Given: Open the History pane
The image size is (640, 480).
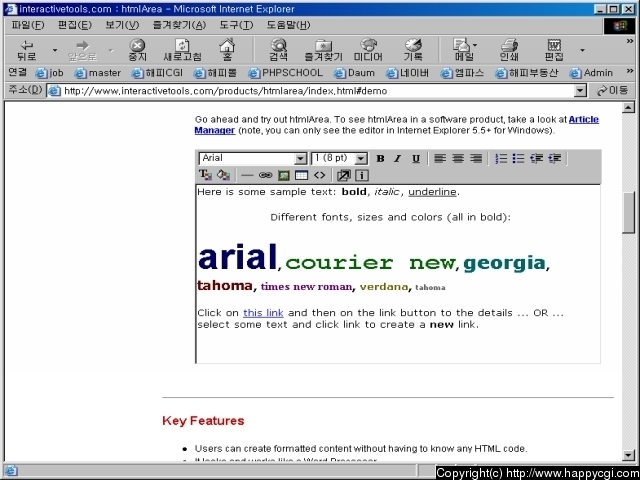Looking at the screenshot, I should pyautogui.click(x=413, y=50).
